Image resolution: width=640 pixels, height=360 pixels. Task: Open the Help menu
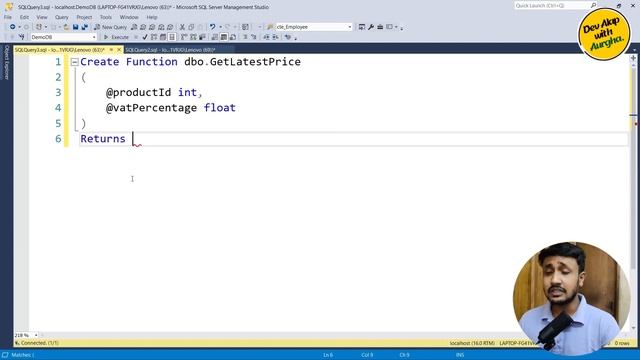pos(152,17)
